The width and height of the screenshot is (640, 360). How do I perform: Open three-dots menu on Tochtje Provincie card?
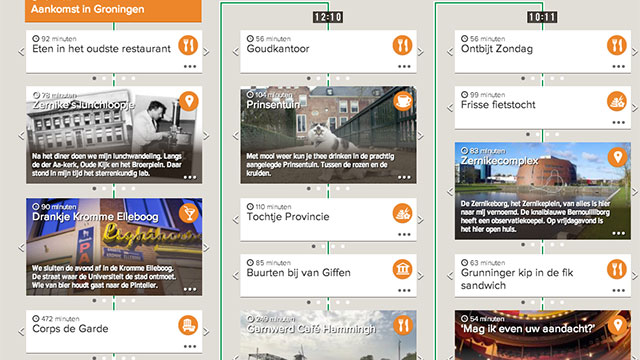point(404,234)
